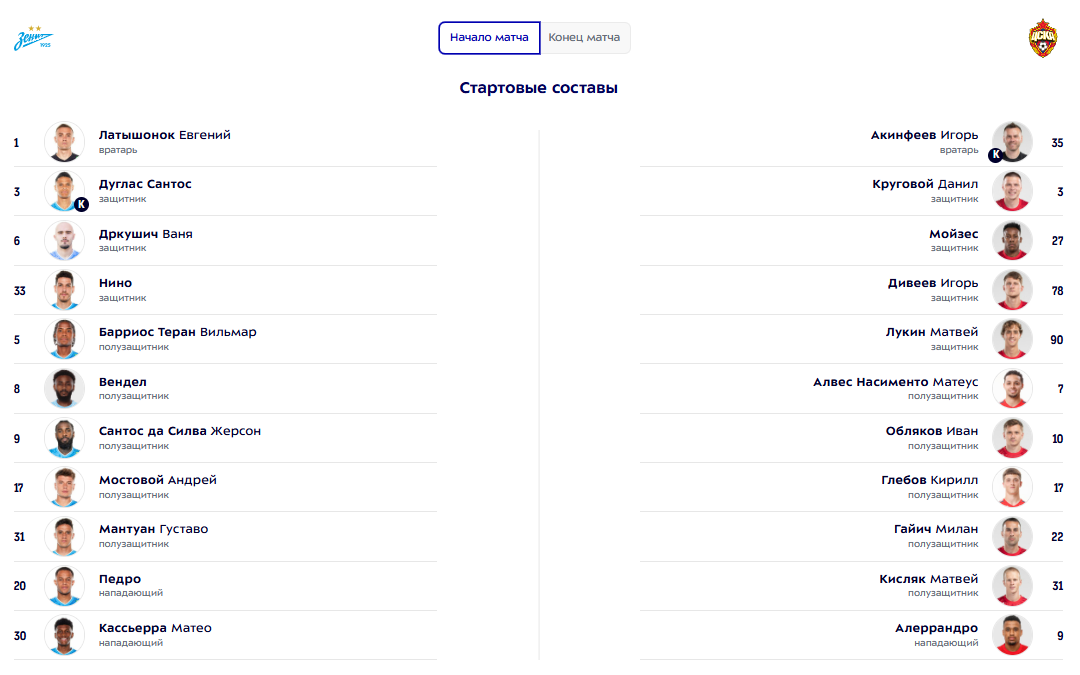Open Вендел player photo
This screenshot has height=675, width=1080.
tap(65, 389)
